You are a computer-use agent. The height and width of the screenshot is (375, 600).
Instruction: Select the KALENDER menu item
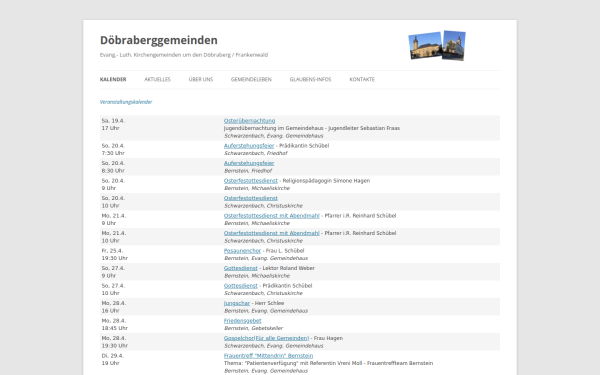point(113,80)
